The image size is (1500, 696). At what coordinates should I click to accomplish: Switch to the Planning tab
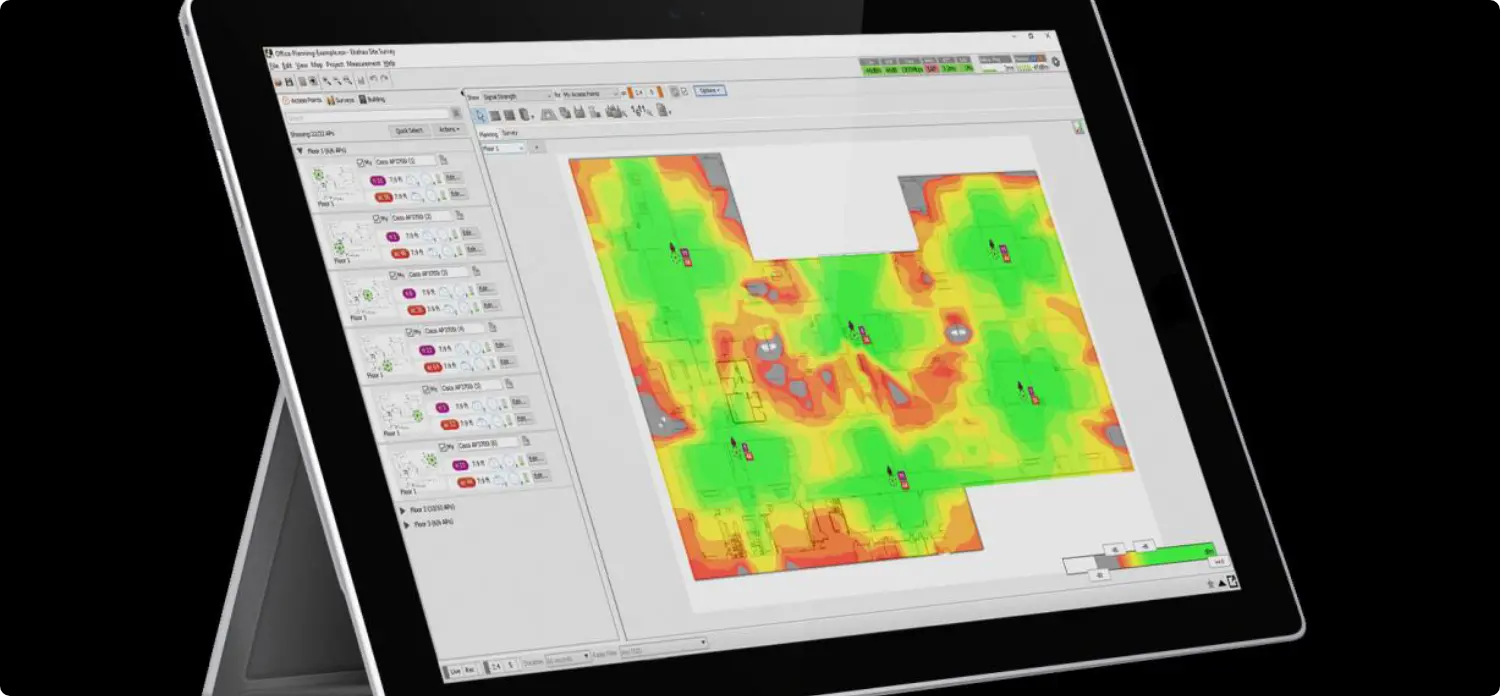click(x=488, y=133)
